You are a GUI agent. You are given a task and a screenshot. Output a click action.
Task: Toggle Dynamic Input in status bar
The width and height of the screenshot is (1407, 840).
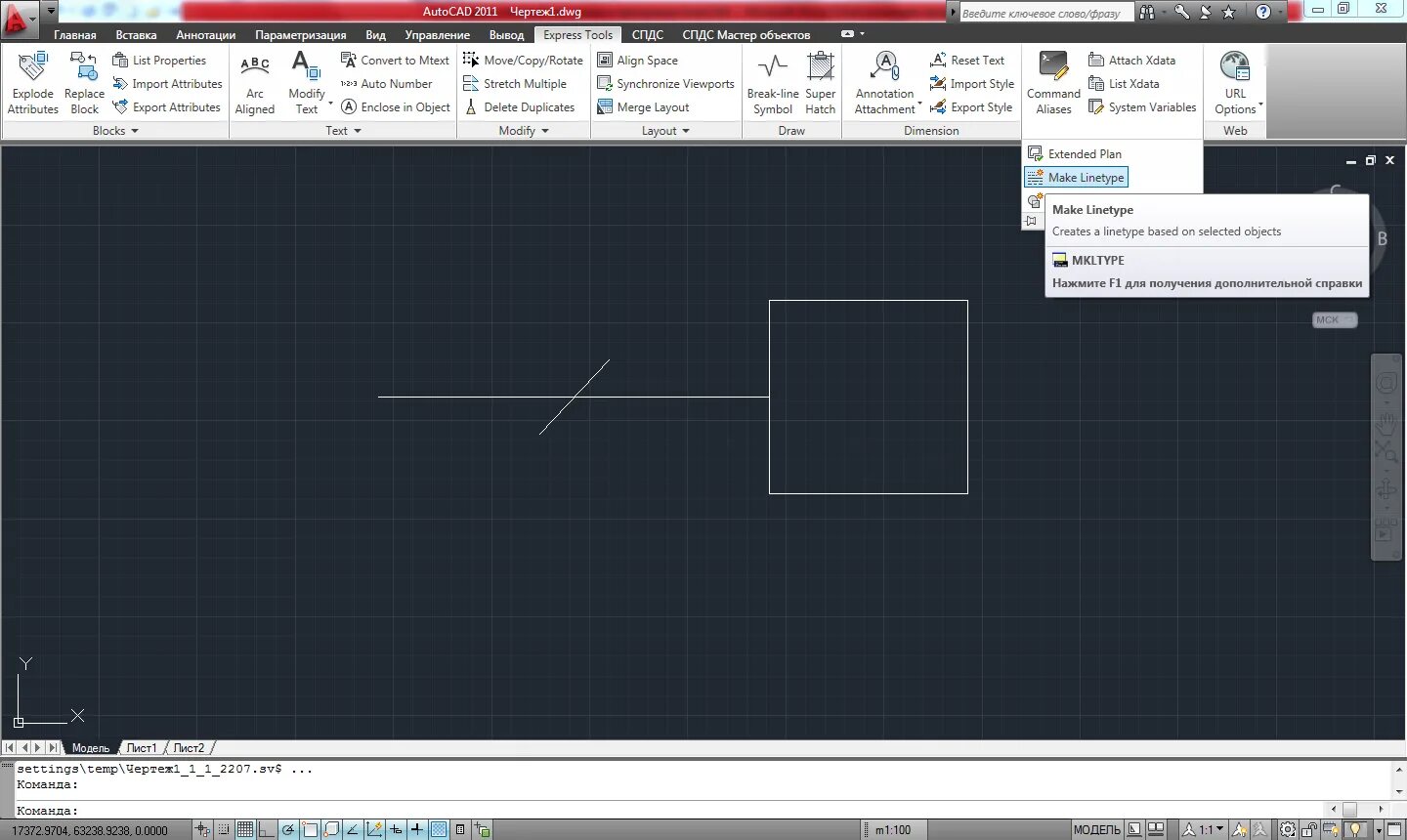pos(396,829)
